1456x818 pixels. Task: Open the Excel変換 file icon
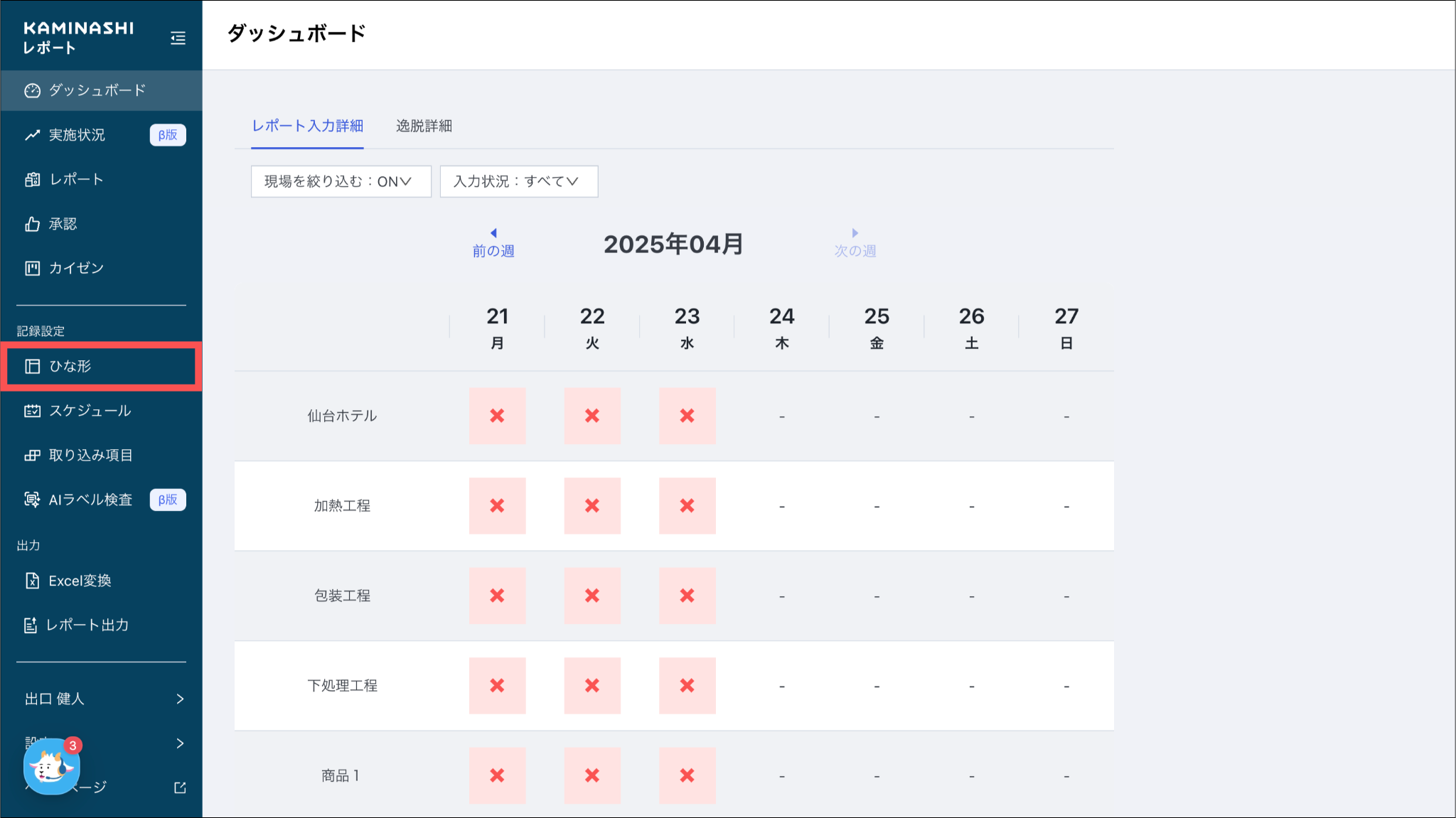click(x=33, y=581)
